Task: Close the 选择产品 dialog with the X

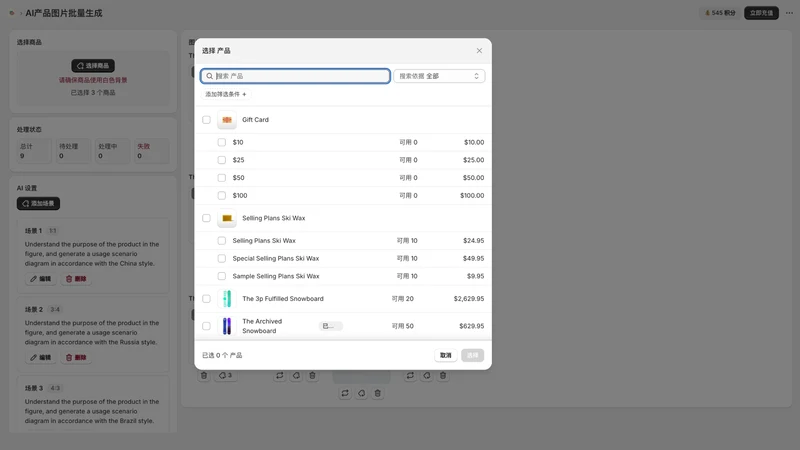Action: (x=479, y=51)
